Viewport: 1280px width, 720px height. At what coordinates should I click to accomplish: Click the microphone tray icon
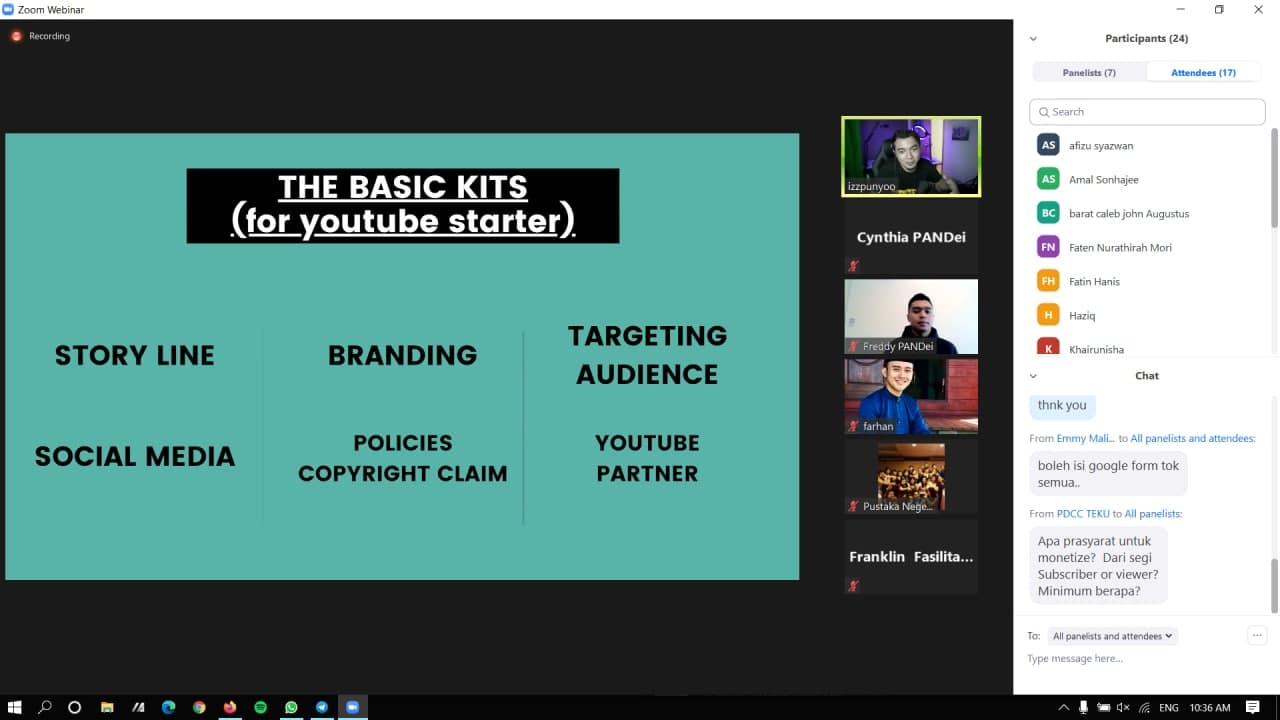(x=1083, y=707)
